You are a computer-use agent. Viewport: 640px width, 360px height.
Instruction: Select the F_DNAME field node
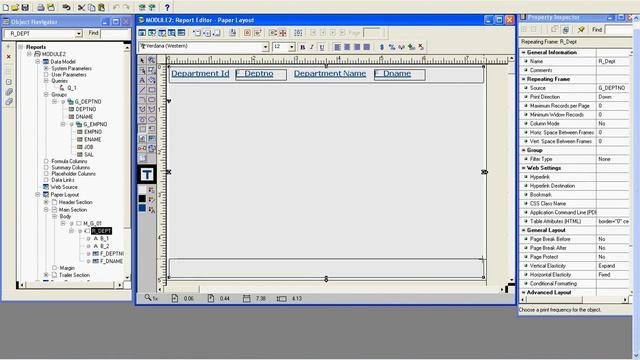click(111, 261)
